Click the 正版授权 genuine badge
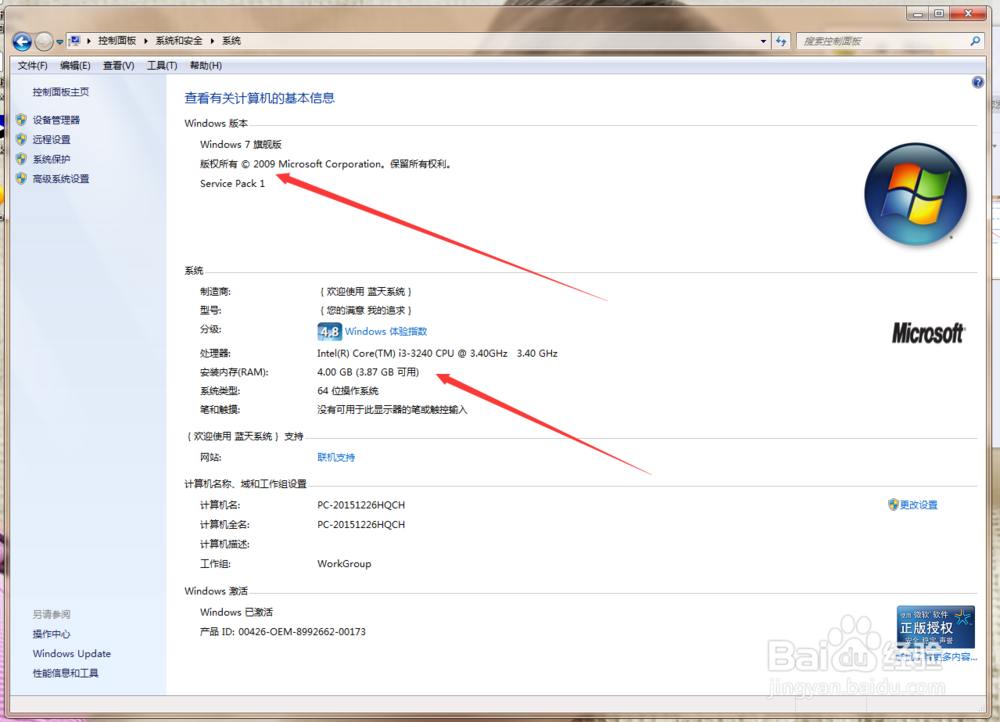Viewport: 1000px width, 722px height. 936,626
